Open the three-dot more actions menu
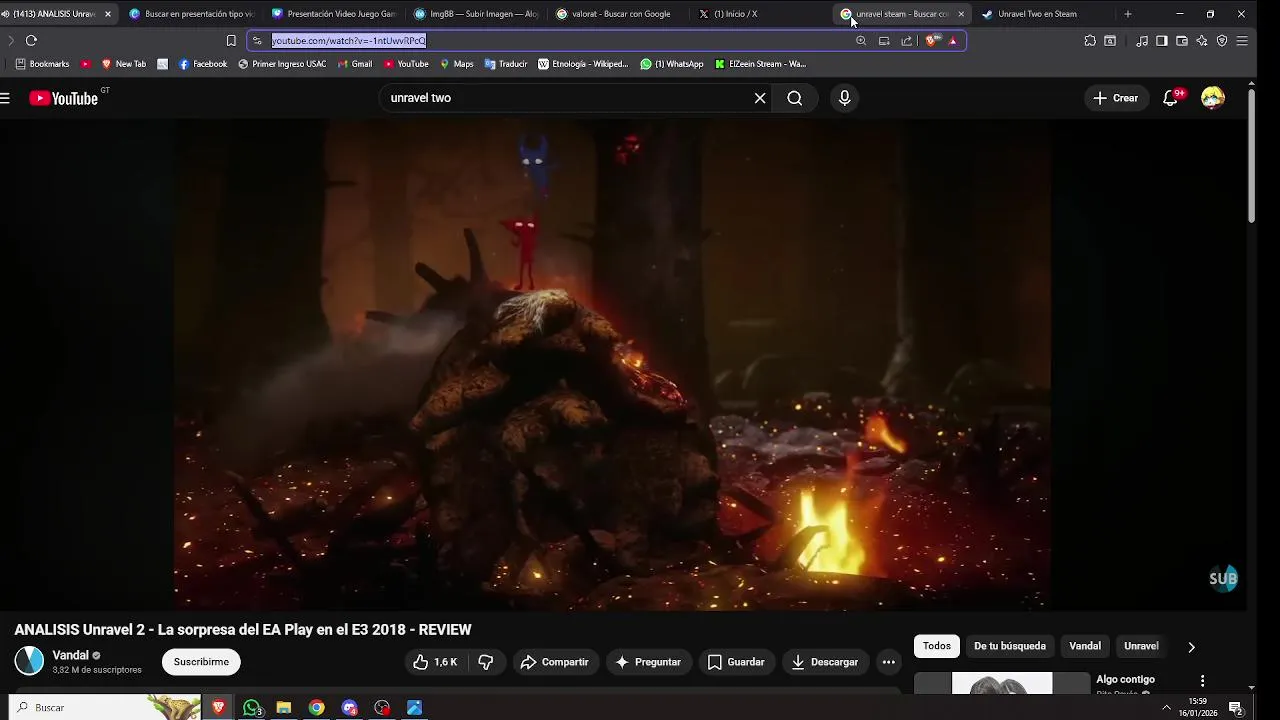Viewport: 1280px width, 720px height. pyautogui.click(x=888, y=662)
